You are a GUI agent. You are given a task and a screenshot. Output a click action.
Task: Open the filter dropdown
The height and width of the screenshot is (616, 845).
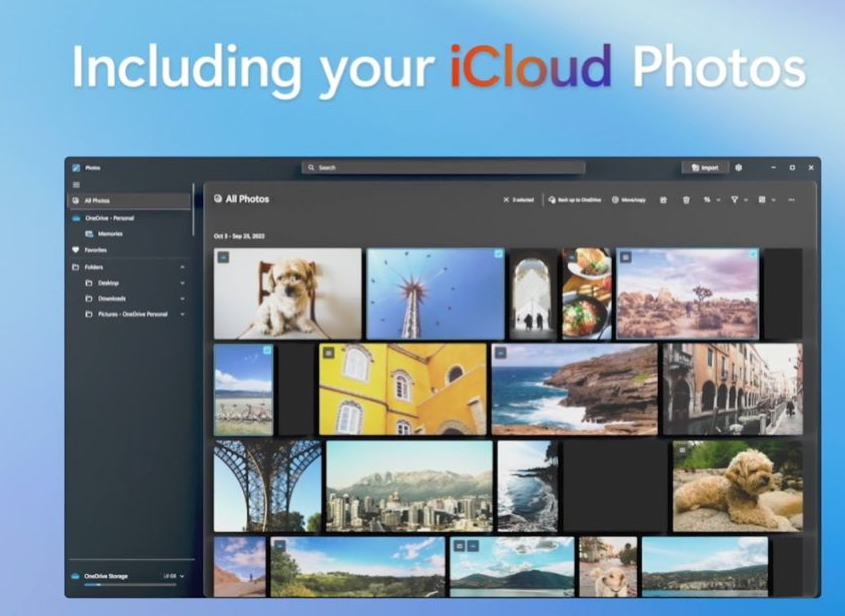coord(739,200)
